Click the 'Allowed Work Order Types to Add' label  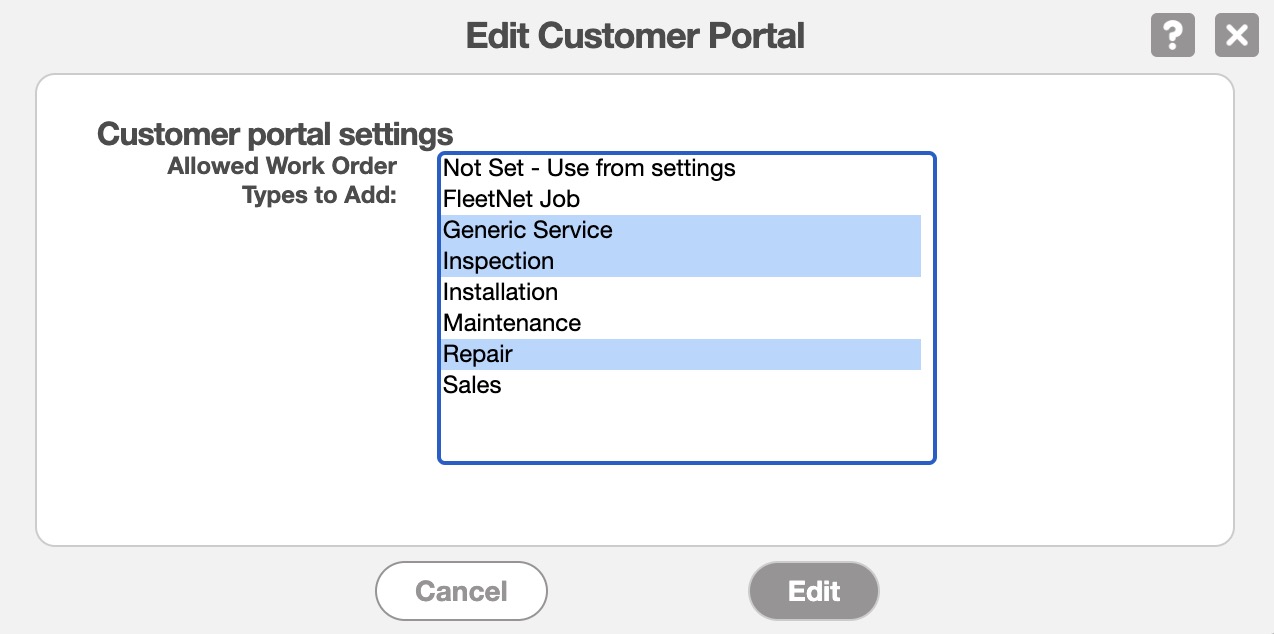(x=282, y=180)
